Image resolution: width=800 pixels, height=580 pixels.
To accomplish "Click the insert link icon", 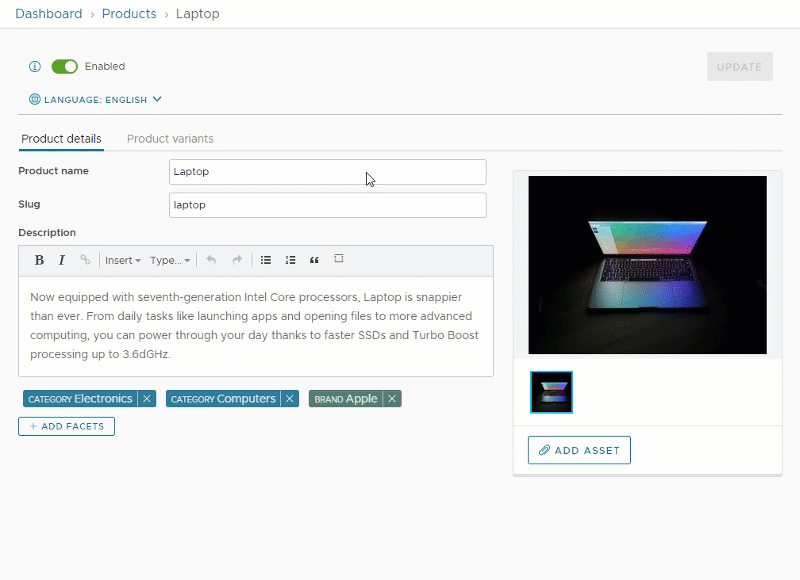I will click(85, 260).
